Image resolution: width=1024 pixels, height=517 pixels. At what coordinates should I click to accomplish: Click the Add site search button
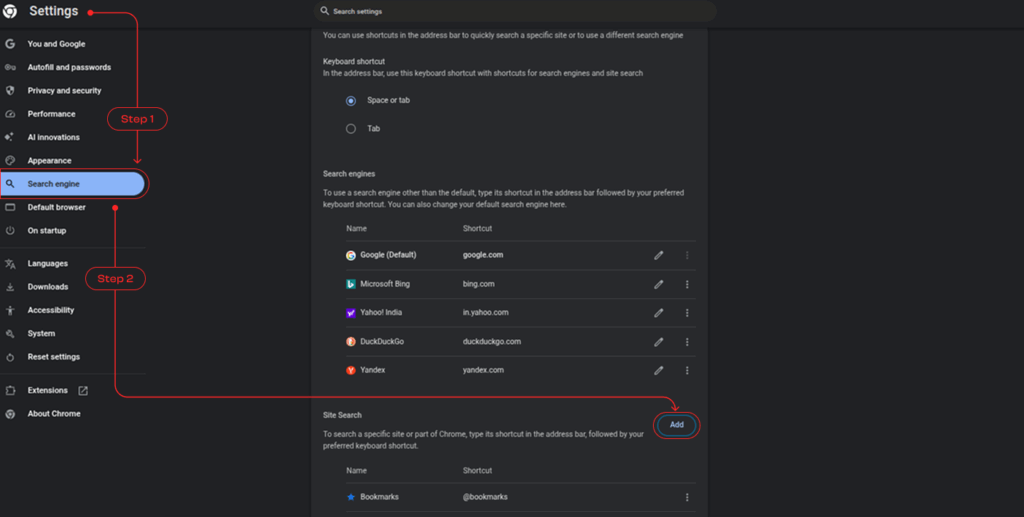point(677,425)
